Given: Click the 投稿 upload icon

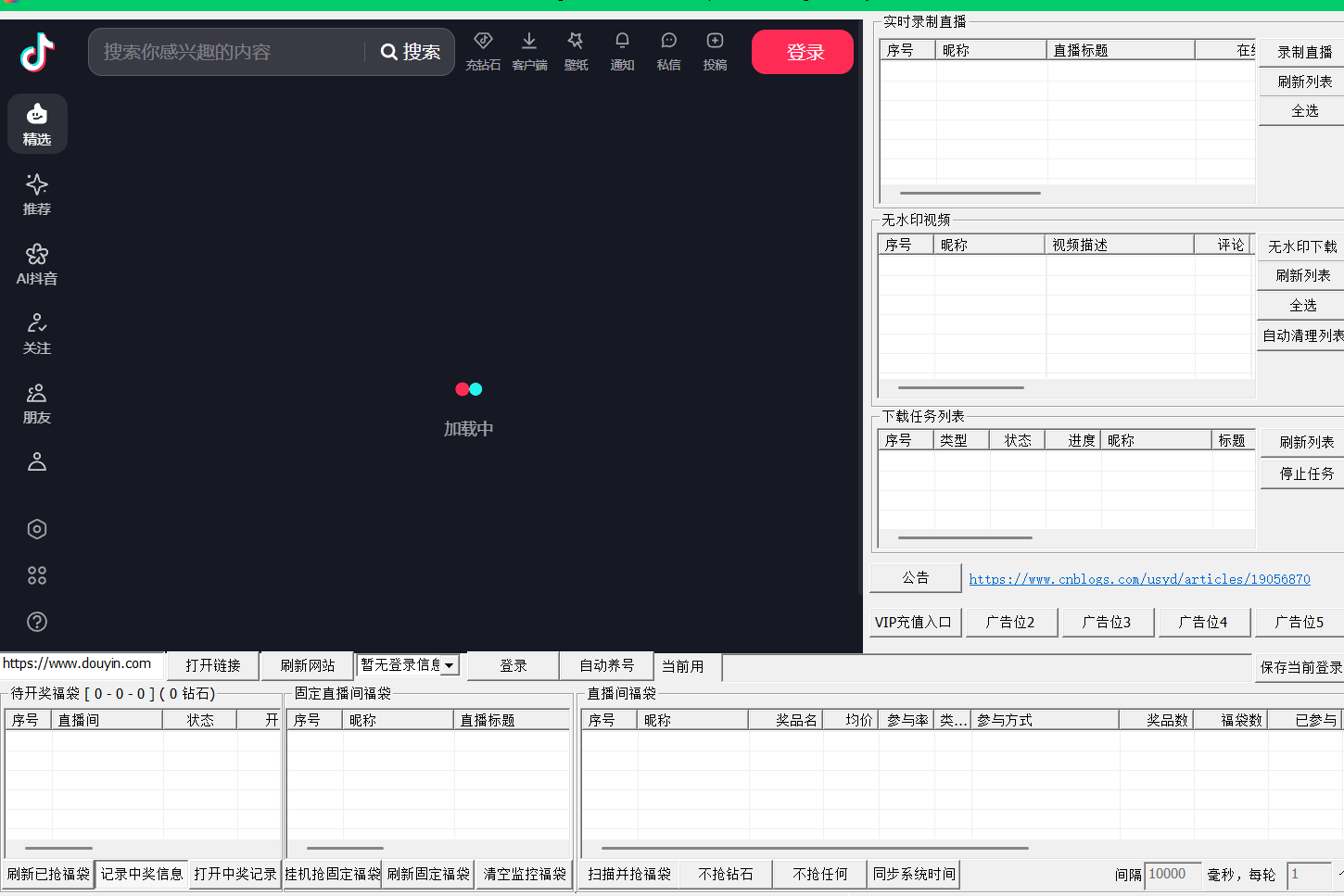Looking at the screenshot, I should coord(715,51).
